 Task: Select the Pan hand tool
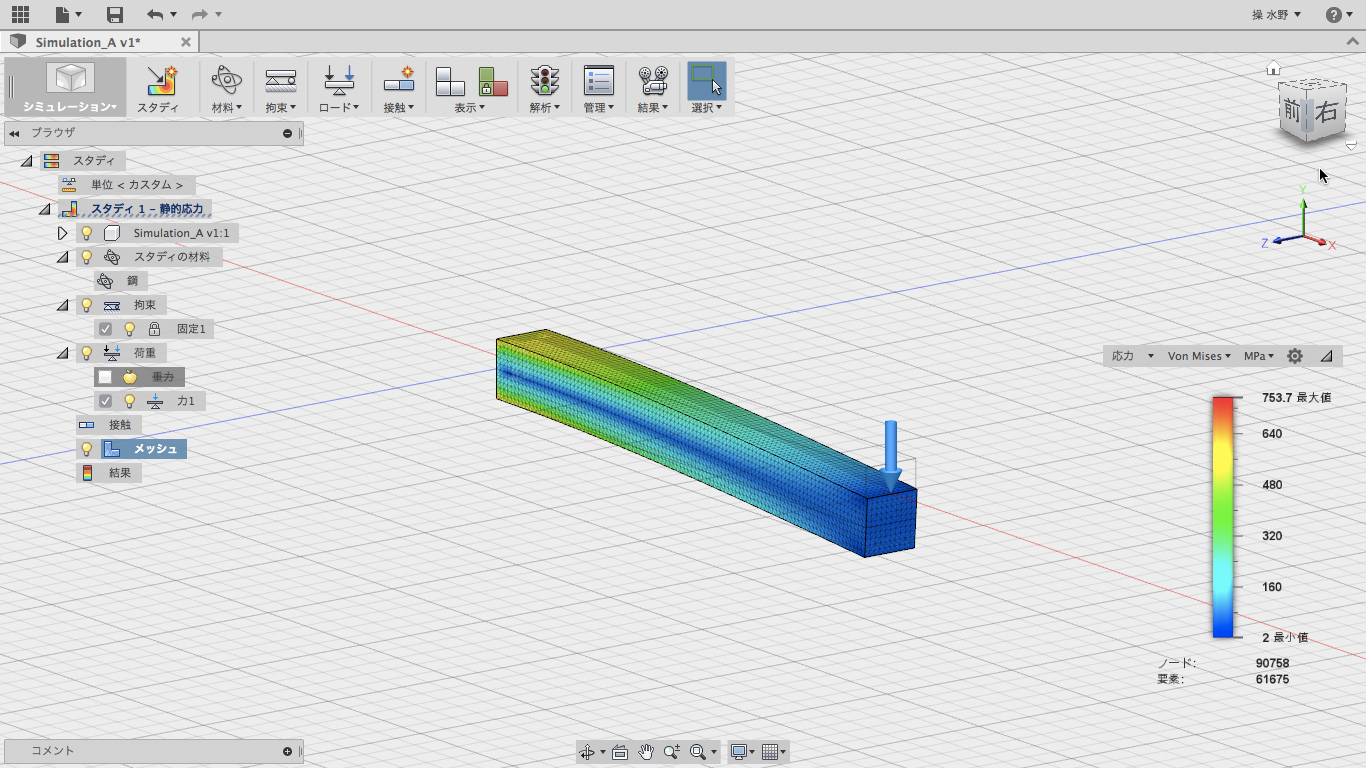tap(646, 752)
